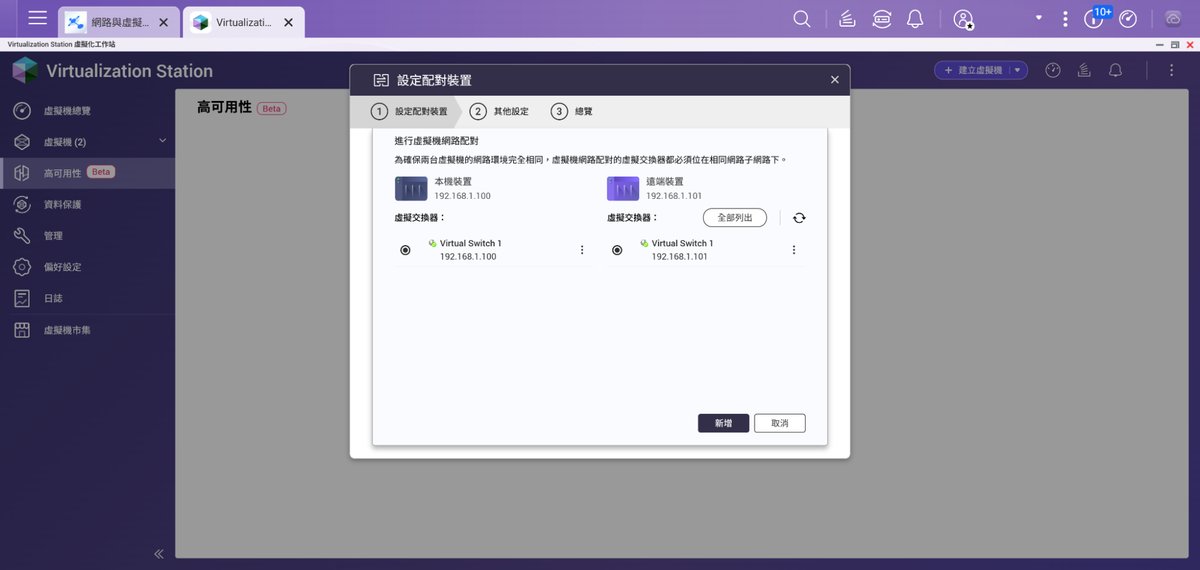Open the background tasks icon in top bar
Viewport: 1200px width, 570px height.
(x=847, y=19)
